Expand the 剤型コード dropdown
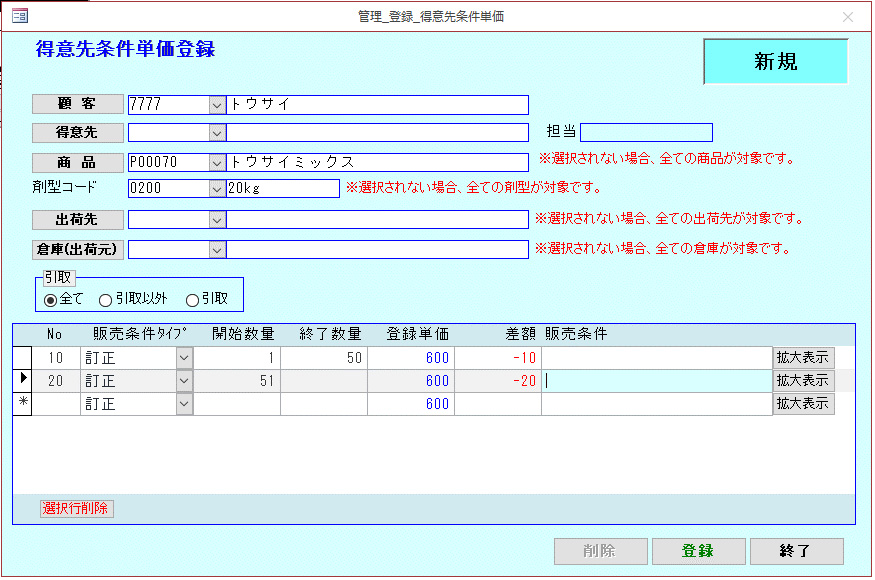The width and height of the screenshot is (875, 580). (x=217, y=188)
